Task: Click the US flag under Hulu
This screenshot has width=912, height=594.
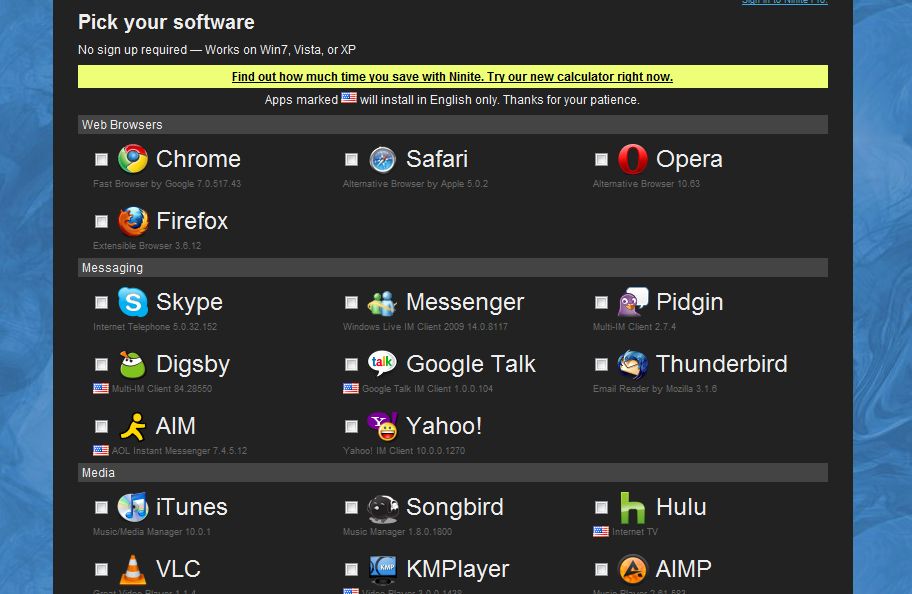Action: coord(601,531)
